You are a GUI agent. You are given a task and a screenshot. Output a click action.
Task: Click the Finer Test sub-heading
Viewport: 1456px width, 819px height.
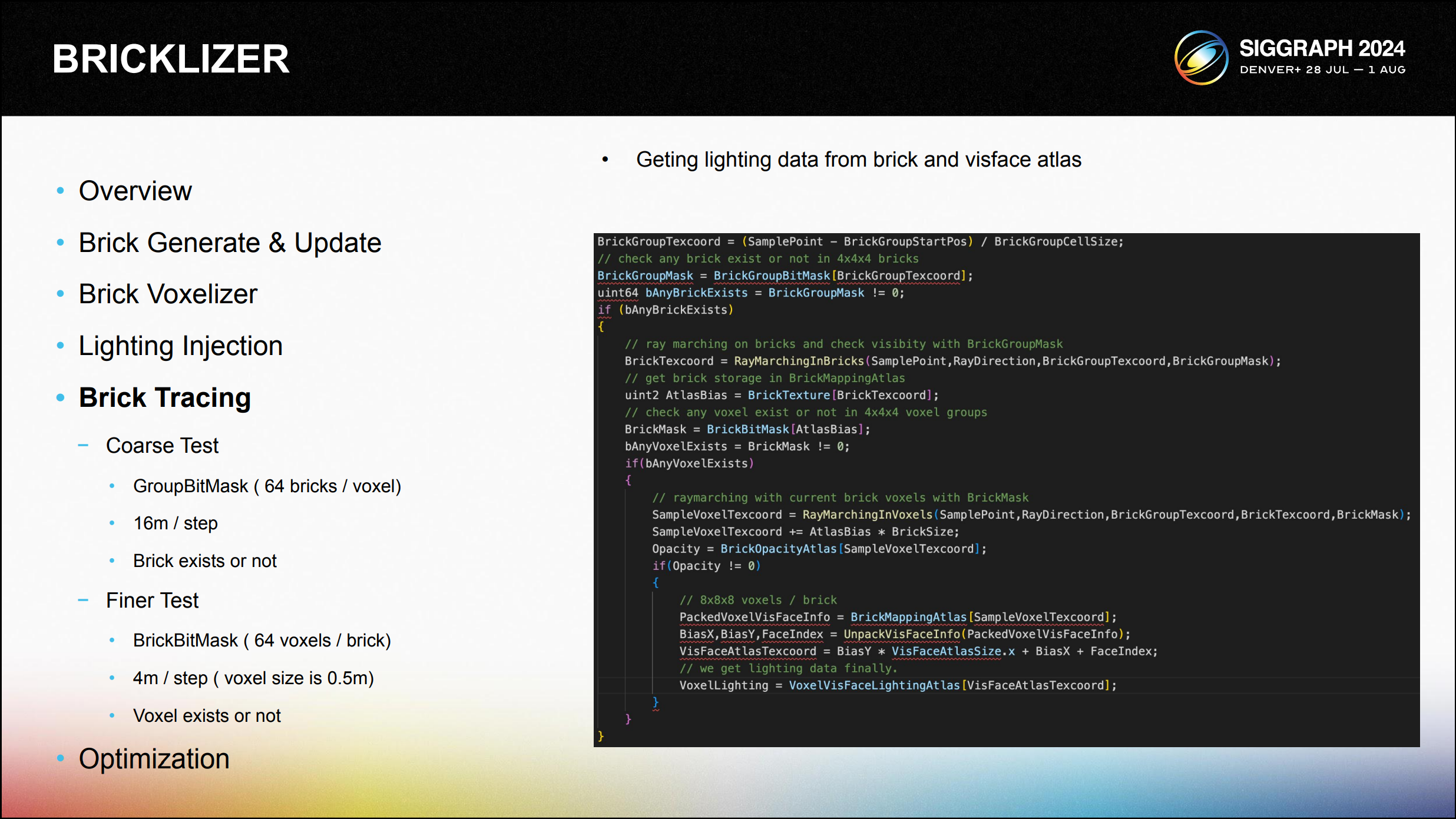coord(152,601)
